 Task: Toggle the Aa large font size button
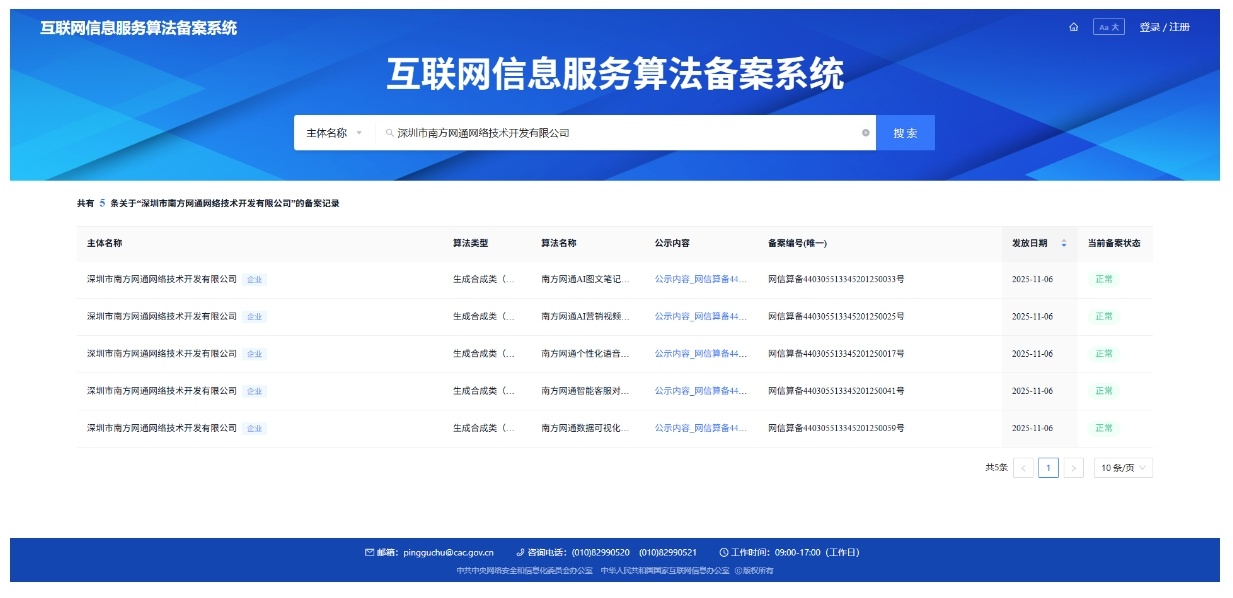pyautogui.click(x=1108, y=27)
